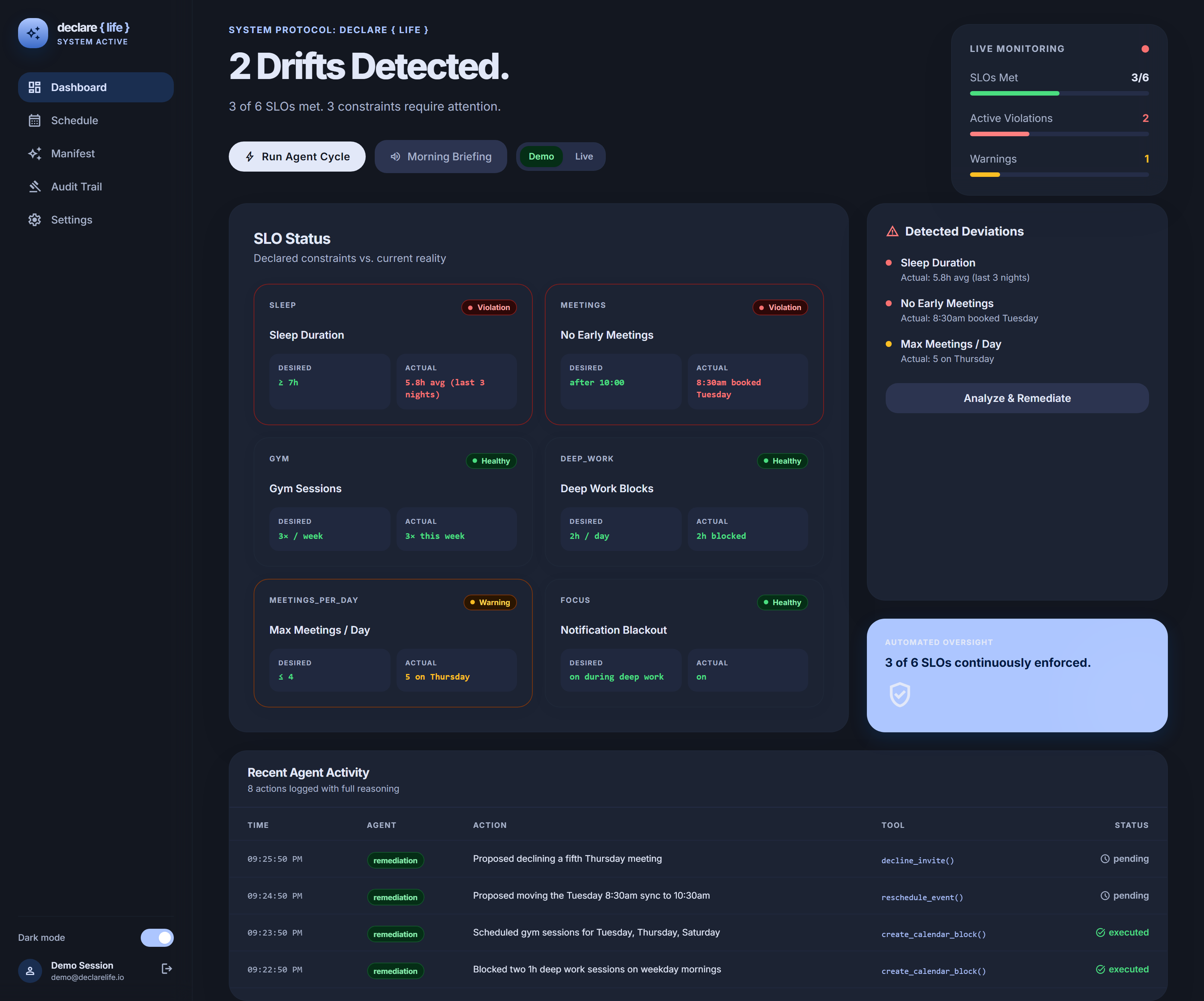Click the SLOs Met progress bar
The width and height of the screenshot is (1204, 1001).
point(1059,93)
